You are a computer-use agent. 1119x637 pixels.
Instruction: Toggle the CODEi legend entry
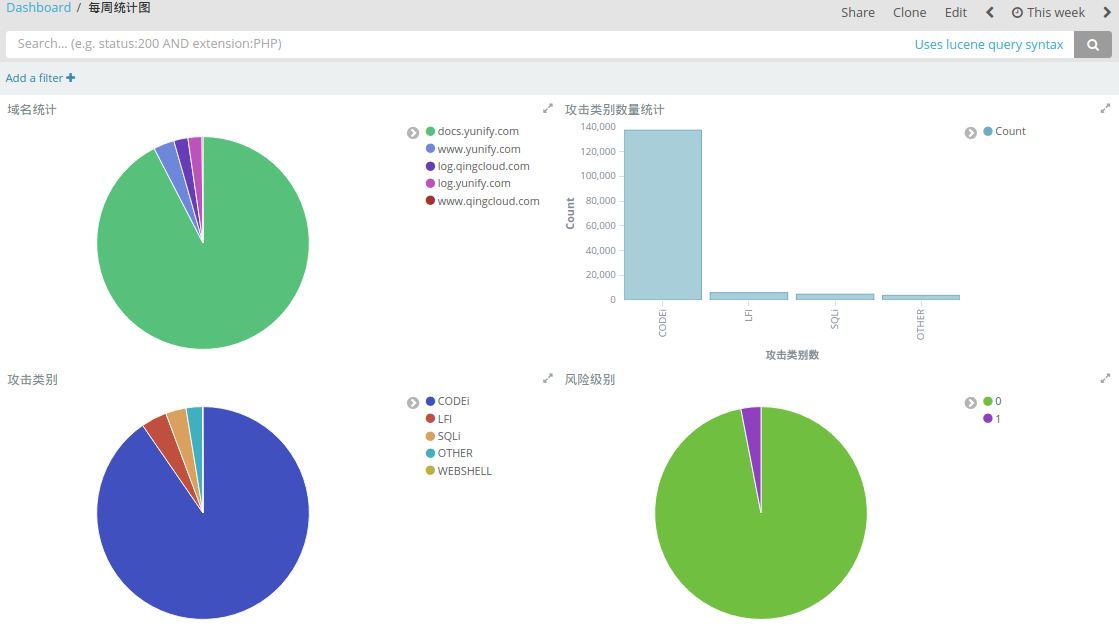(453, 402)
